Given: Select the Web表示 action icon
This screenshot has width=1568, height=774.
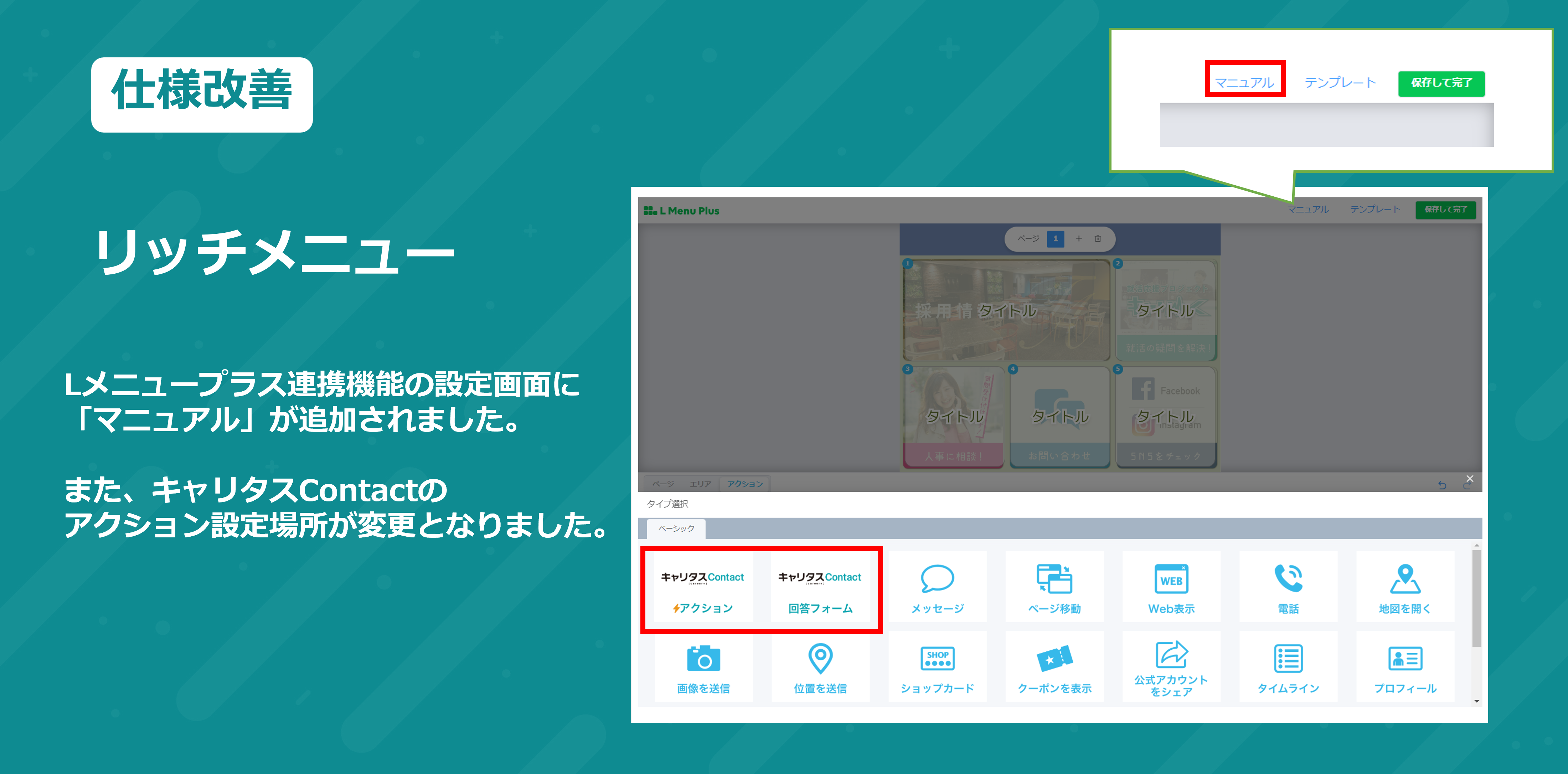Looking at the screenshot, I should coord(1171,579).
